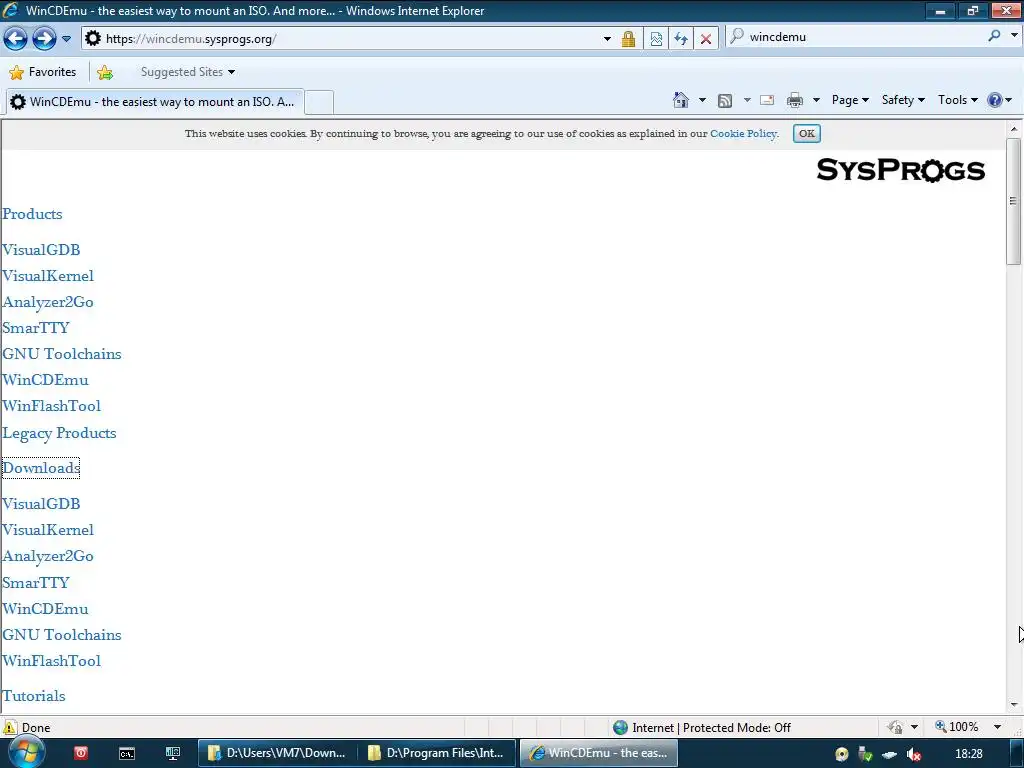Open the search provider dropdown arrow
Screen dimensions: 1024x768
[x=1014, y=36]
